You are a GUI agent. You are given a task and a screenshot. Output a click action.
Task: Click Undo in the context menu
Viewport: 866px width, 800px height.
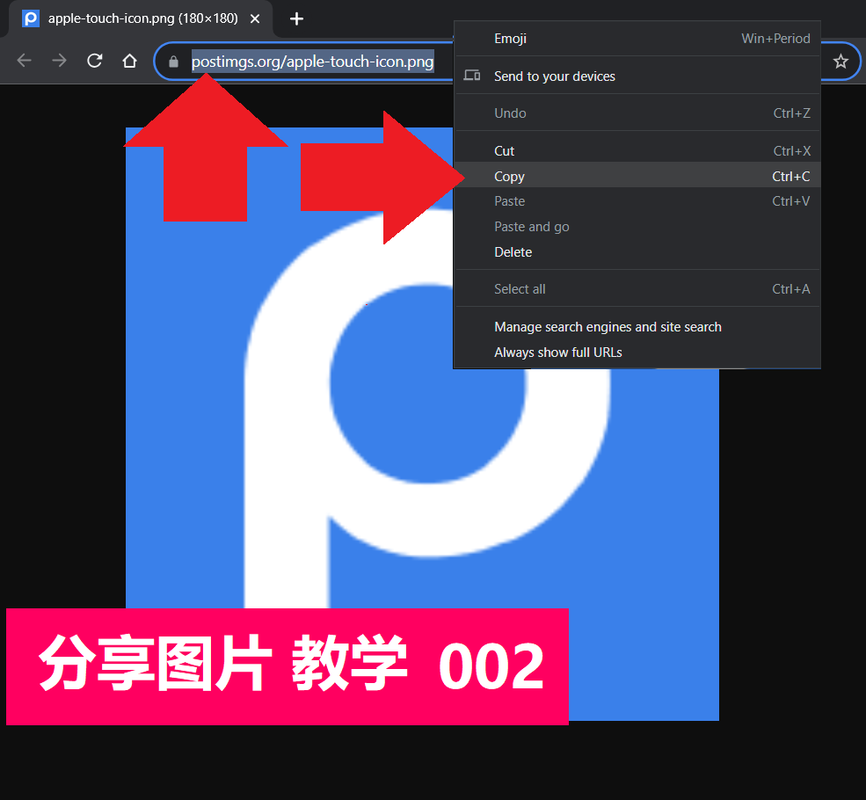(637, 113)
